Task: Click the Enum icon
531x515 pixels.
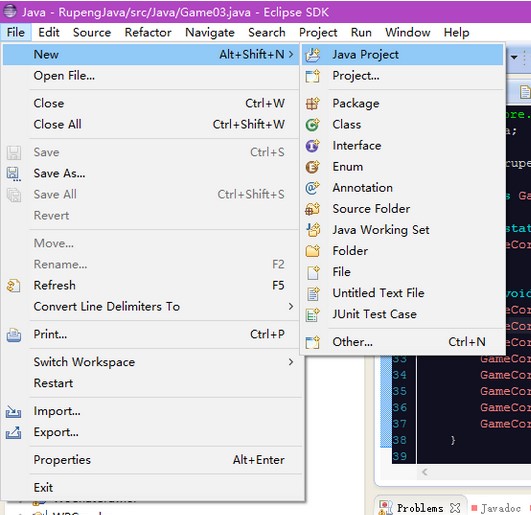Action: [313, 167]
